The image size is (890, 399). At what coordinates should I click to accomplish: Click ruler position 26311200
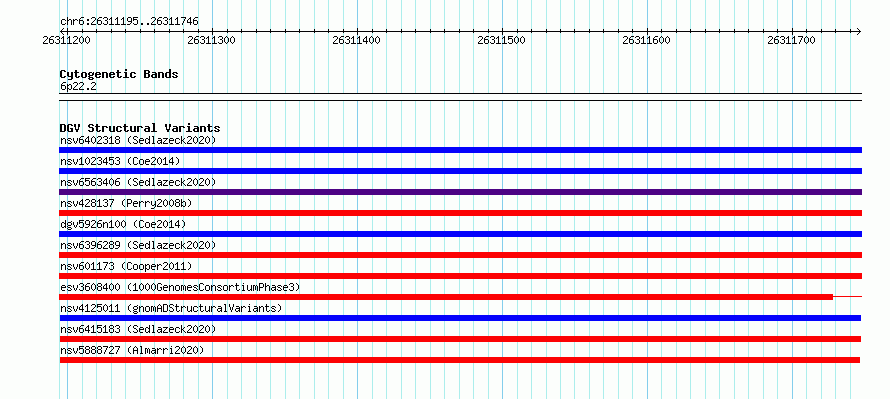pyautogui.click(x=66, y=40)
